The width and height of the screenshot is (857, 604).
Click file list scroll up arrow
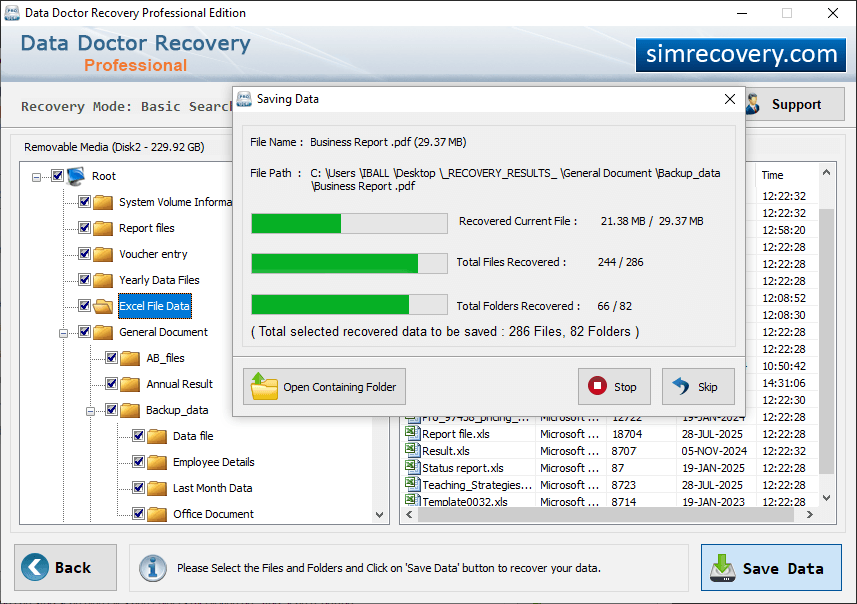pyautogui.click(x=826, y=173)
